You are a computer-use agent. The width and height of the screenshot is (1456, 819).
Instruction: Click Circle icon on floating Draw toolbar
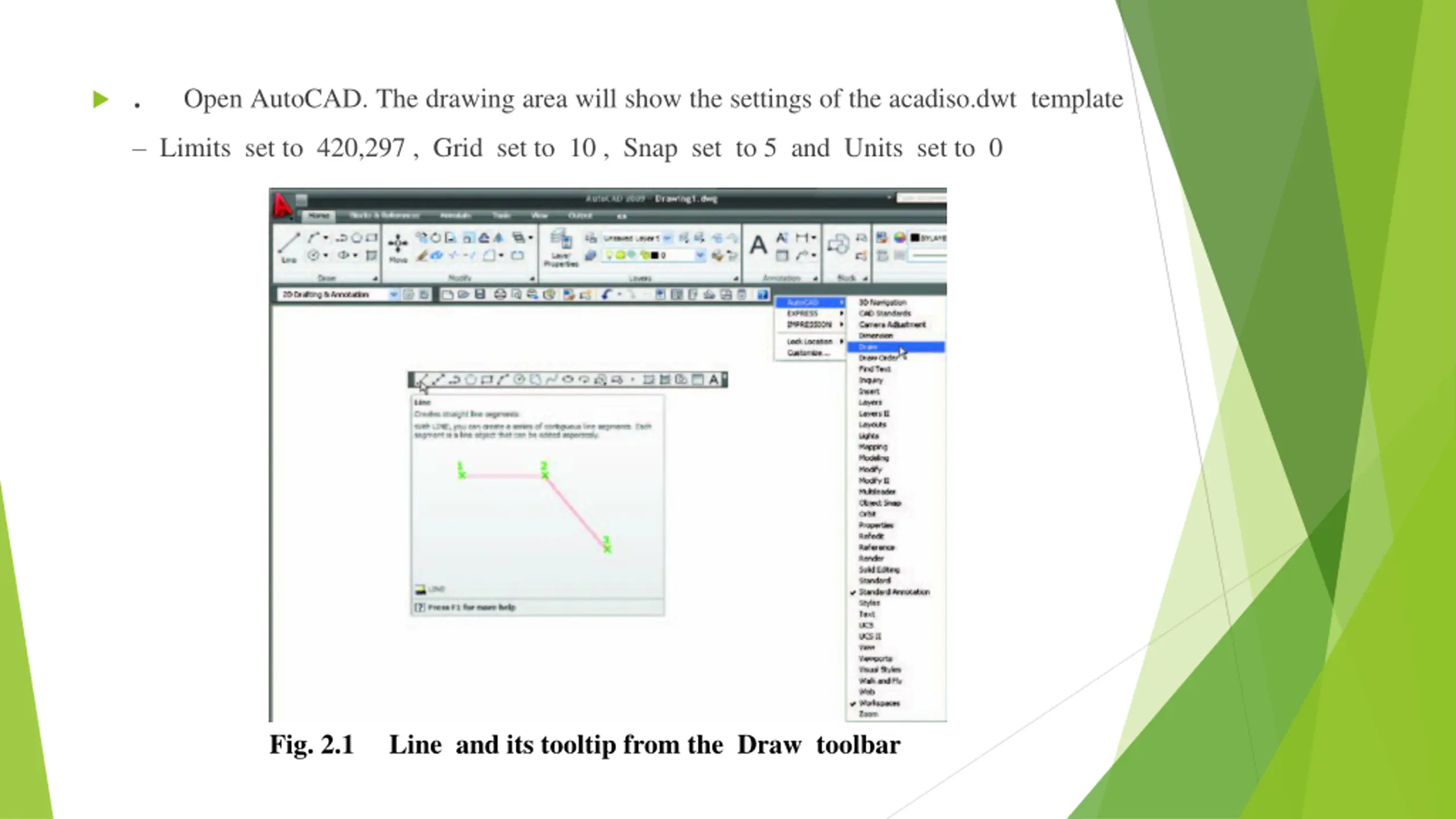(x=519, y=379)
